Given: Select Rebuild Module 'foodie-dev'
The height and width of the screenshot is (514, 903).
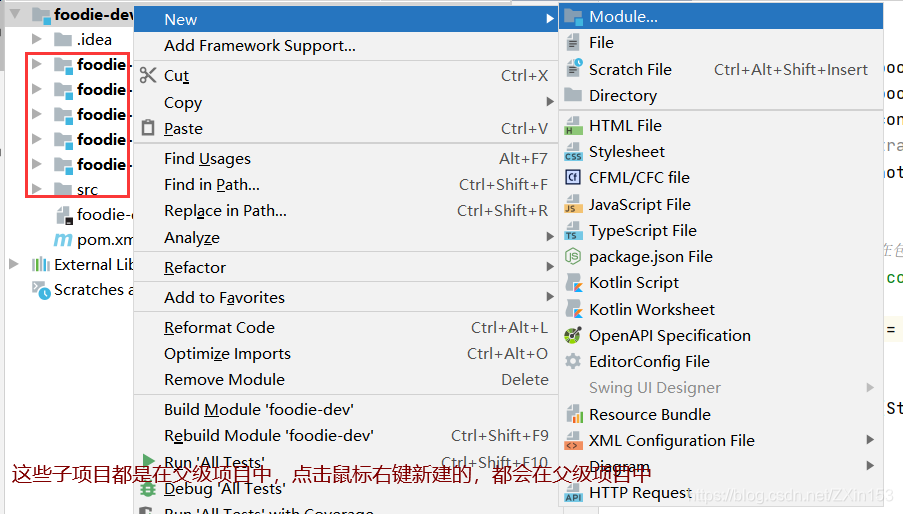Looking at the screenshot, I should coord(346,436).
